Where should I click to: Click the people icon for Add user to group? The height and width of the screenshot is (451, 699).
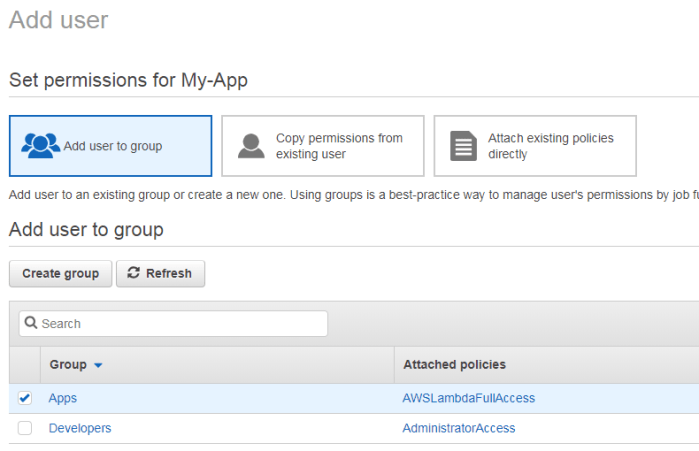(x=41, y=146)
